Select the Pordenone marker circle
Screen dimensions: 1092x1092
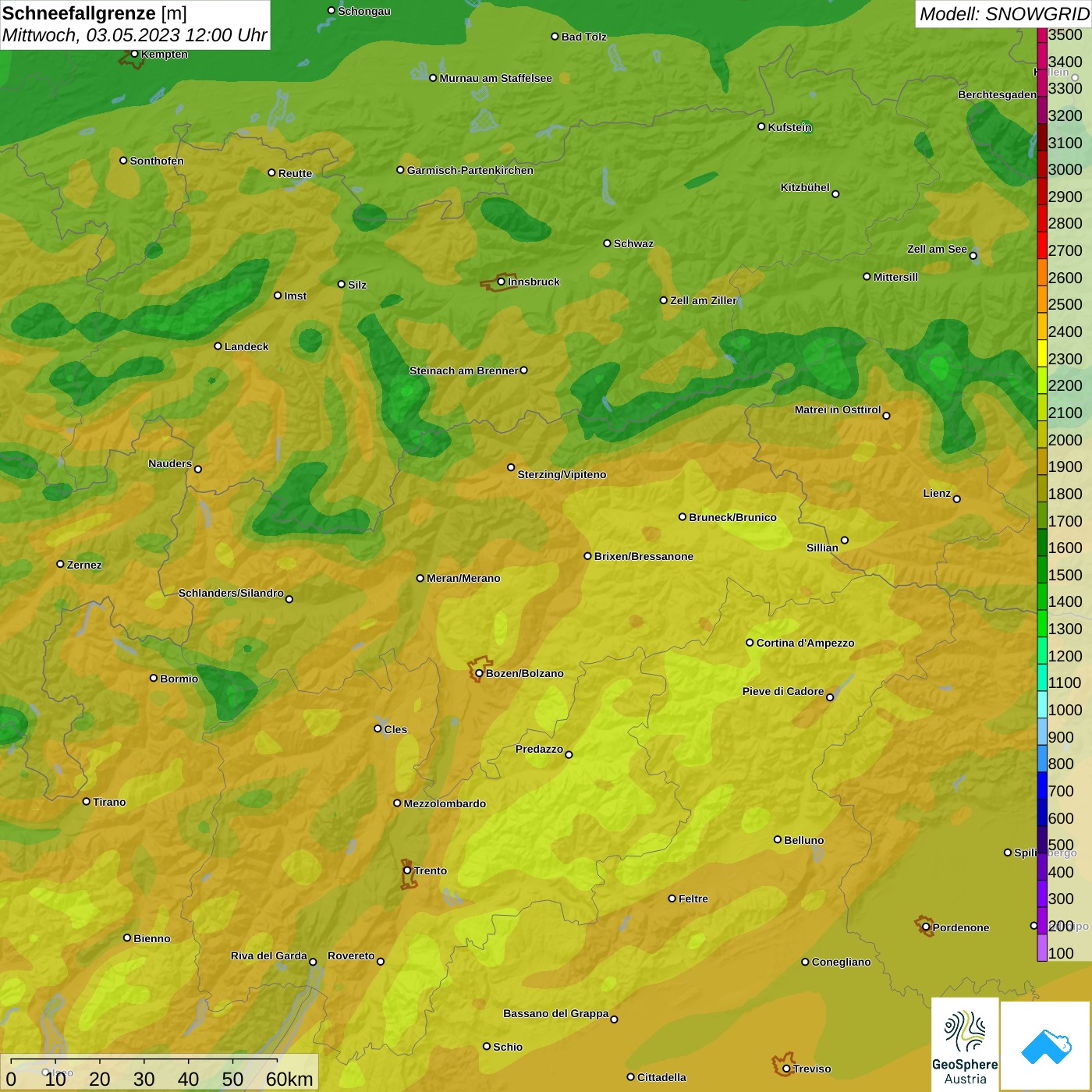(926, 927)
